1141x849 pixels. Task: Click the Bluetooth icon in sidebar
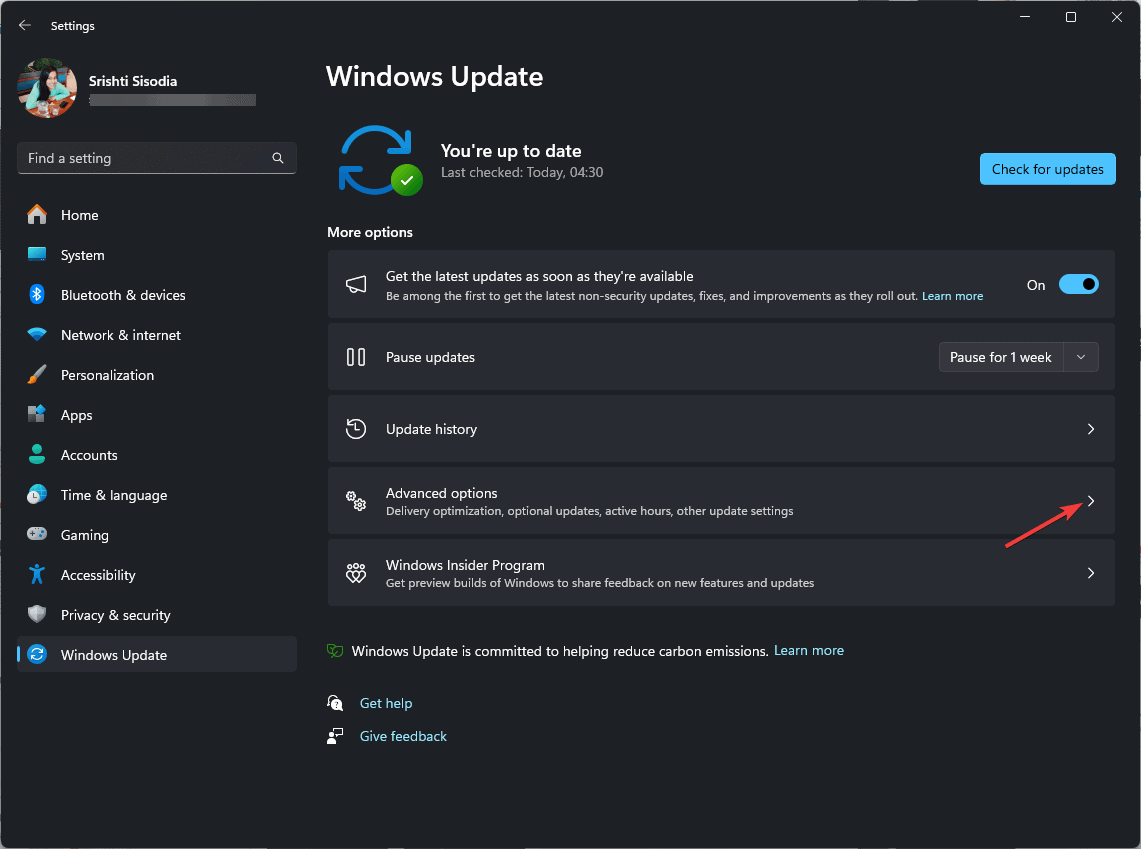click(37, 295)
